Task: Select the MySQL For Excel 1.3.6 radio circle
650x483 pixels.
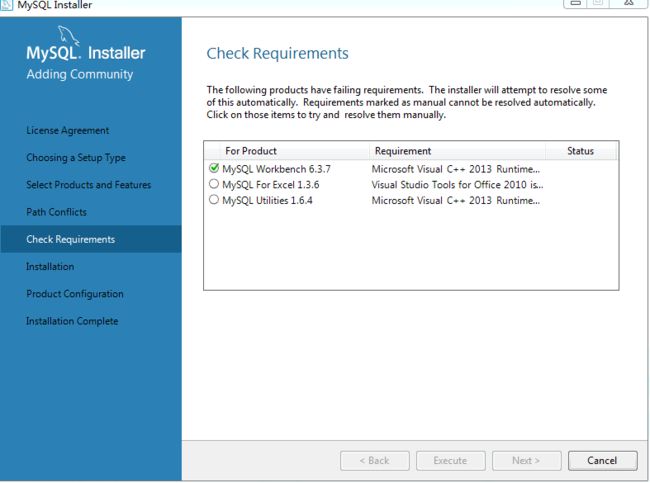Action: tap(214, 184)
